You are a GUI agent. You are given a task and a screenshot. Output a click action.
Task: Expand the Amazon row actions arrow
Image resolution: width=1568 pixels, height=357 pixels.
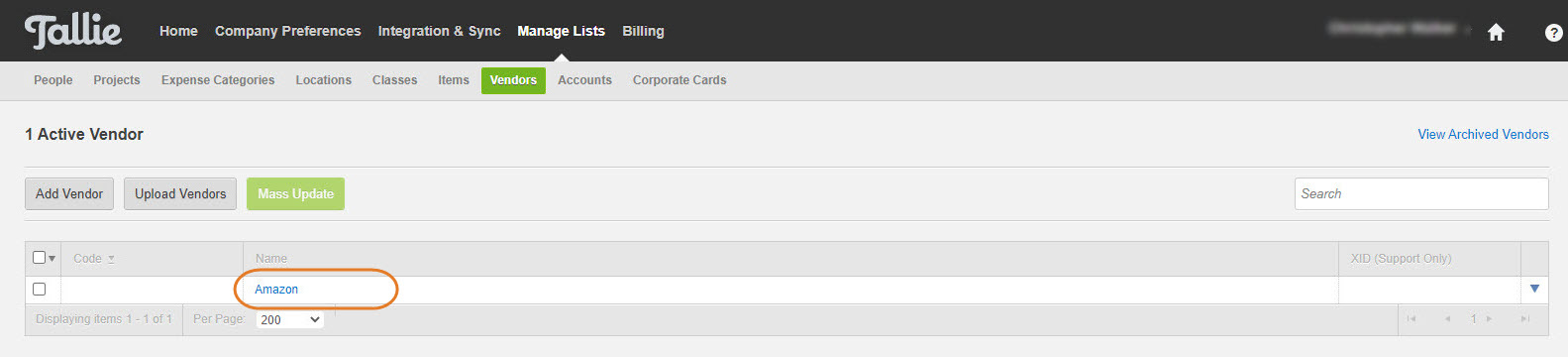click(x=1534, y=289)
